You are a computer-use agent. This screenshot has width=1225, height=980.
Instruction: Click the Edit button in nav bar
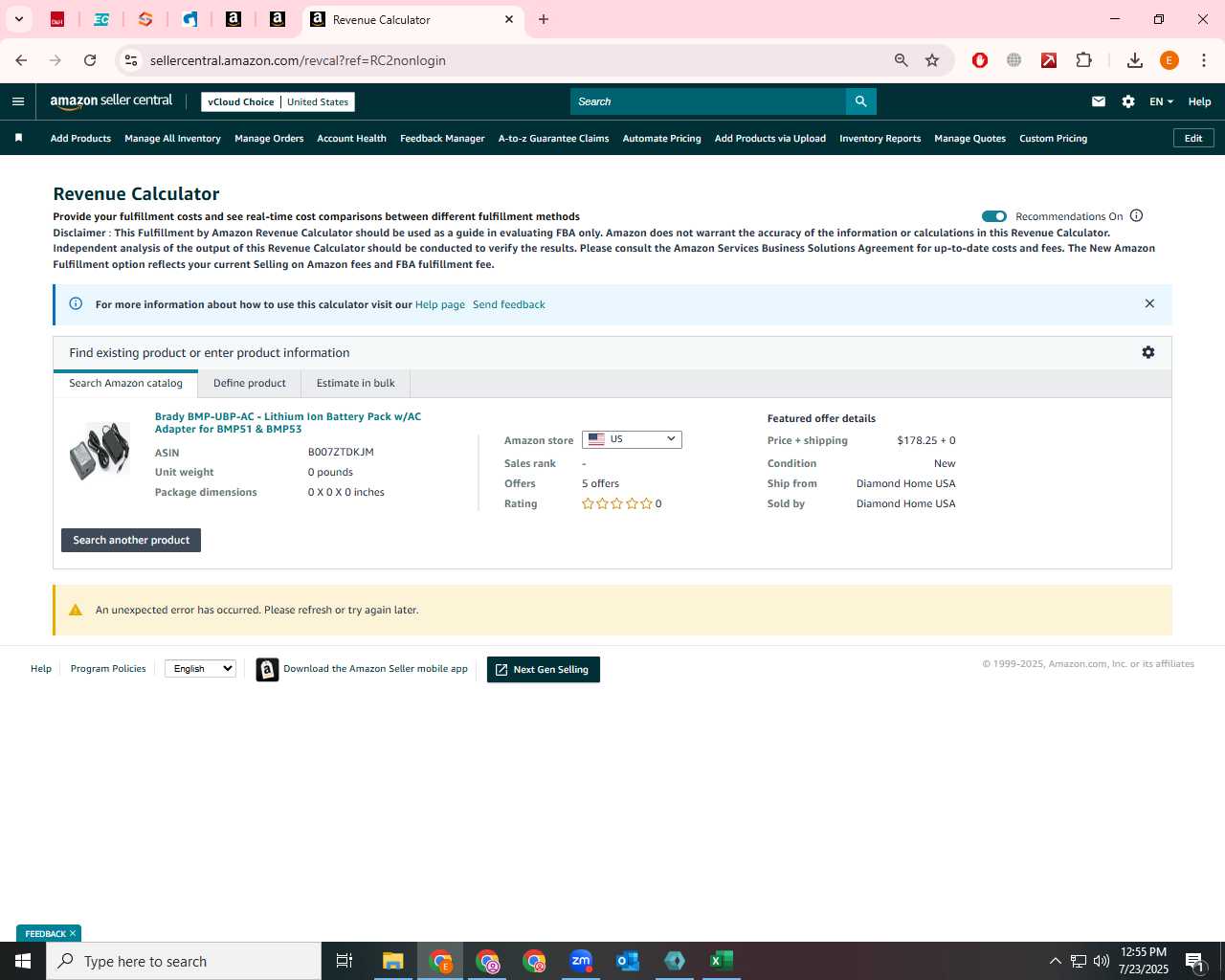1193,138
